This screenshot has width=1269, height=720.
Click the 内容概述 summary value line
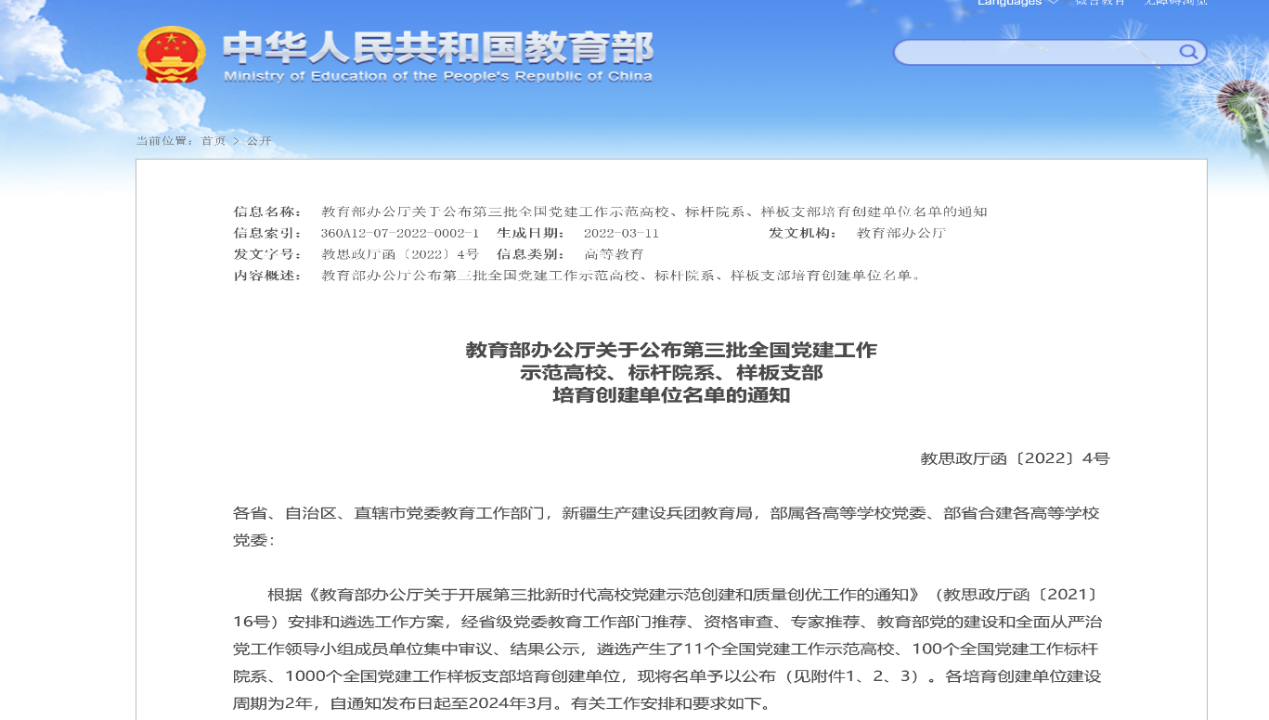pos(620,275)
